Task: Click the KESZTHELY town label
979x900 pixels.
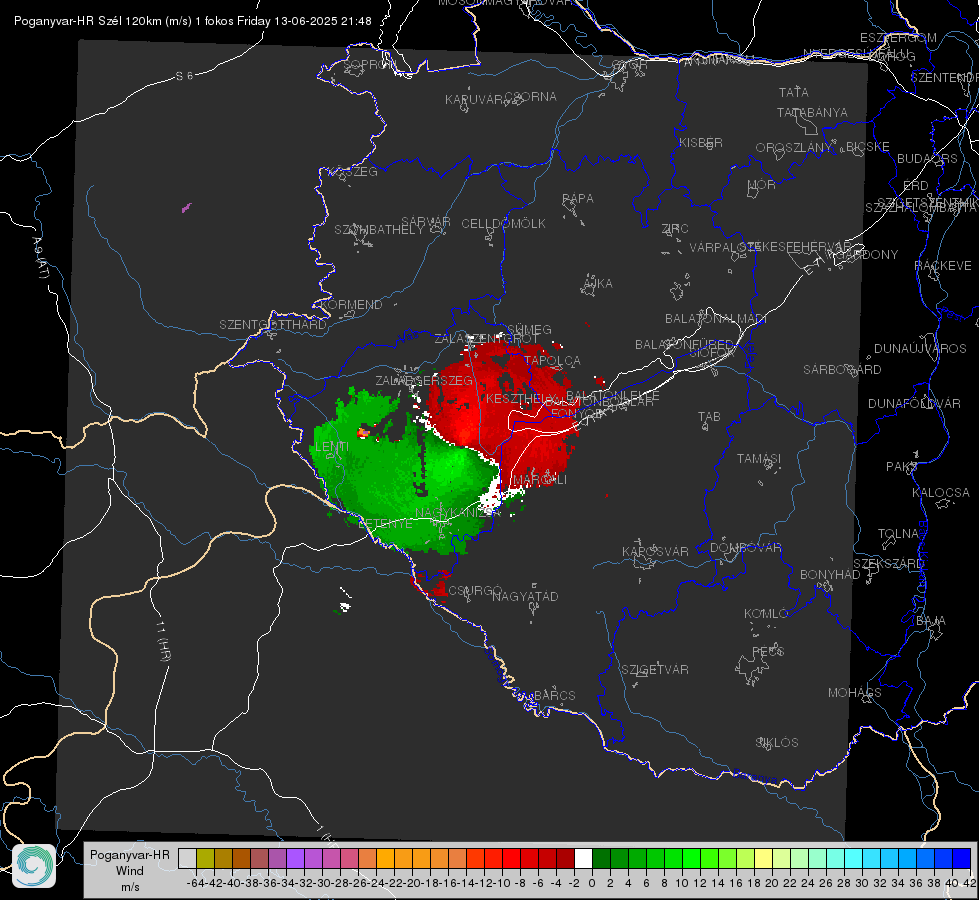Action: (x=521, y=398)
